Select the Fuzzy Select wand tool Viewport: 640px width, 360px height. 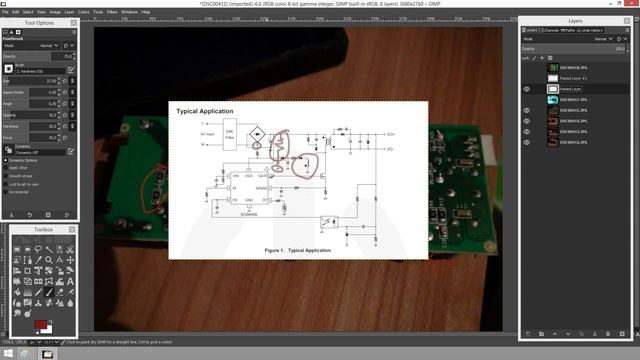pos(49,249)
